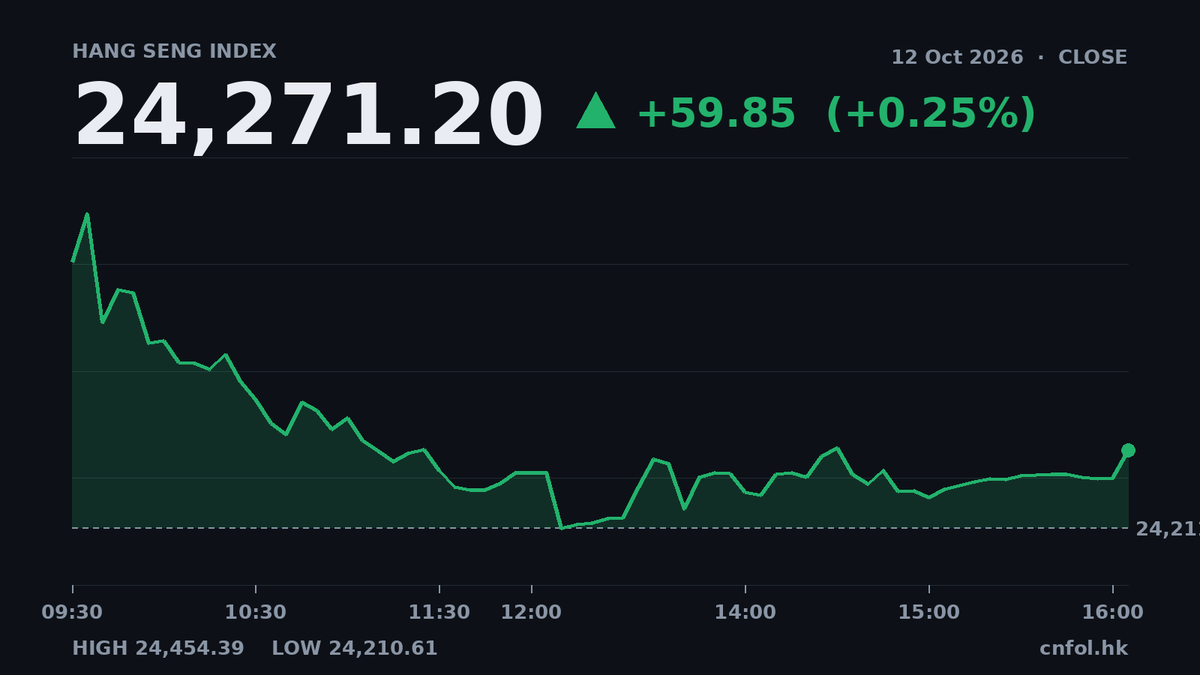Click the +59.85 point change figure
This screenshot has width=1200, height=675.
pos(716,113)
